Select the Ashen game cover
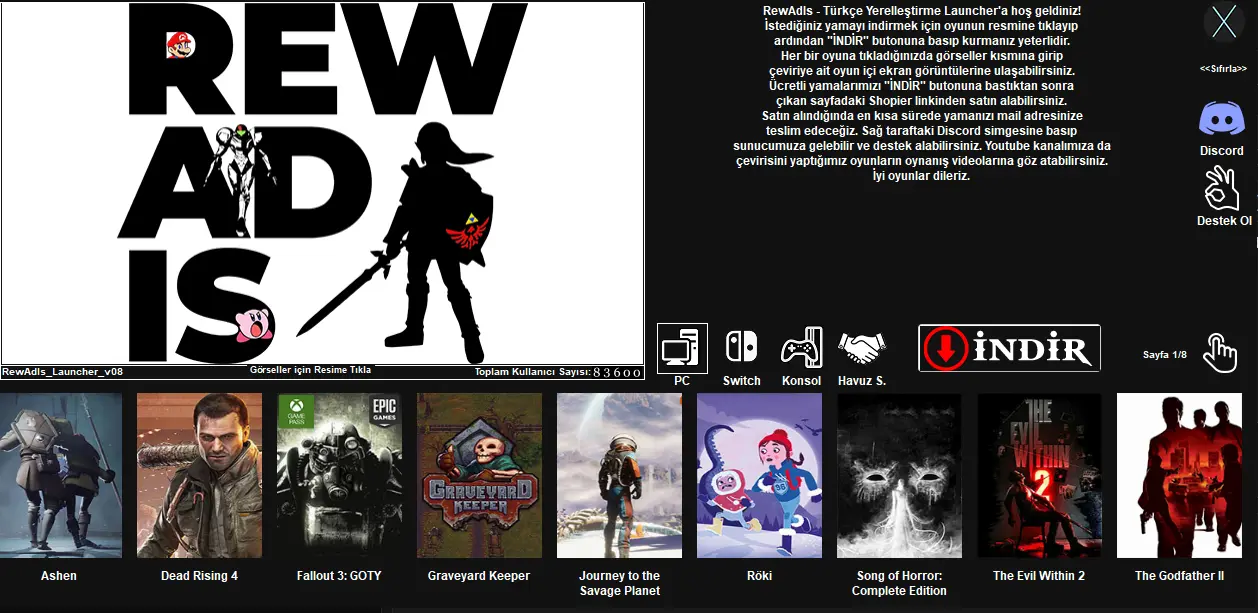1258x613 pixels. (x=60, y=475)
